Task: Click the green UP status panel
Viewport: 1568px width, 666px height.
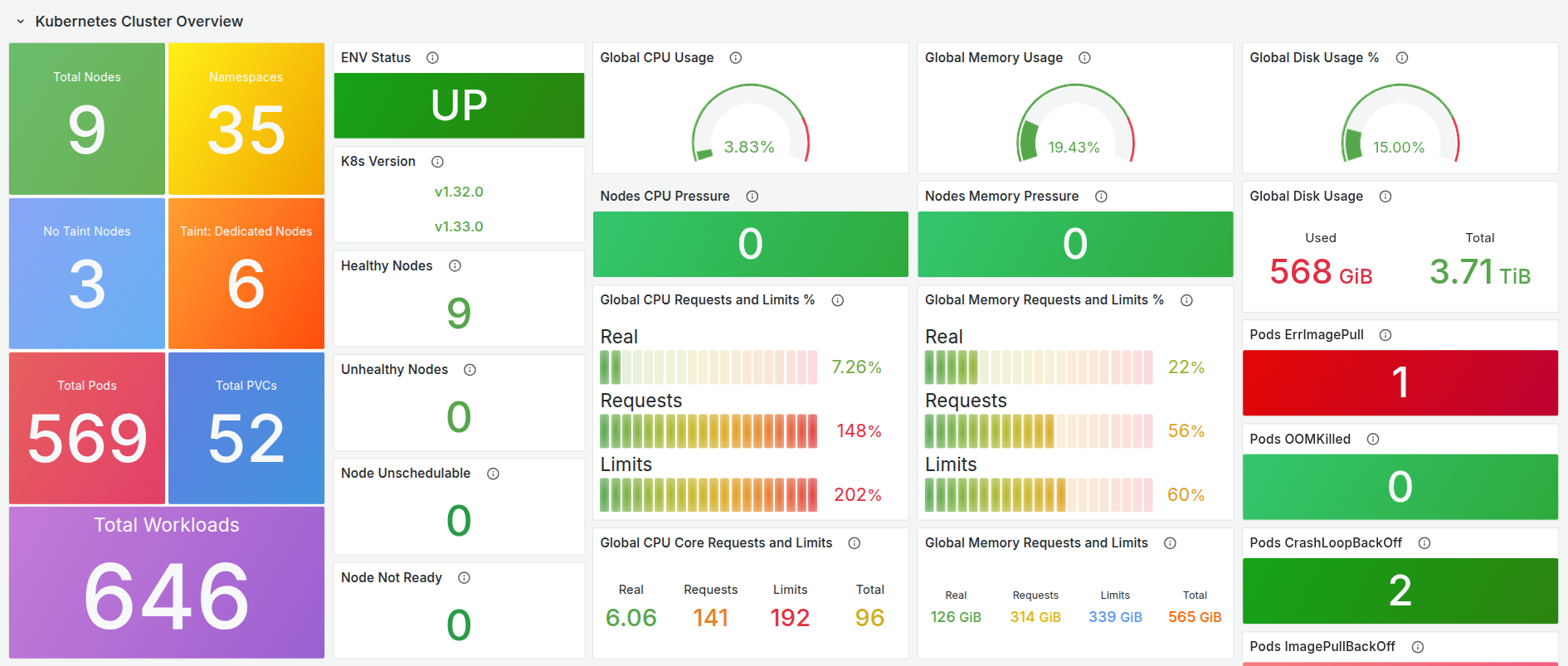Action: click(459, 105)
